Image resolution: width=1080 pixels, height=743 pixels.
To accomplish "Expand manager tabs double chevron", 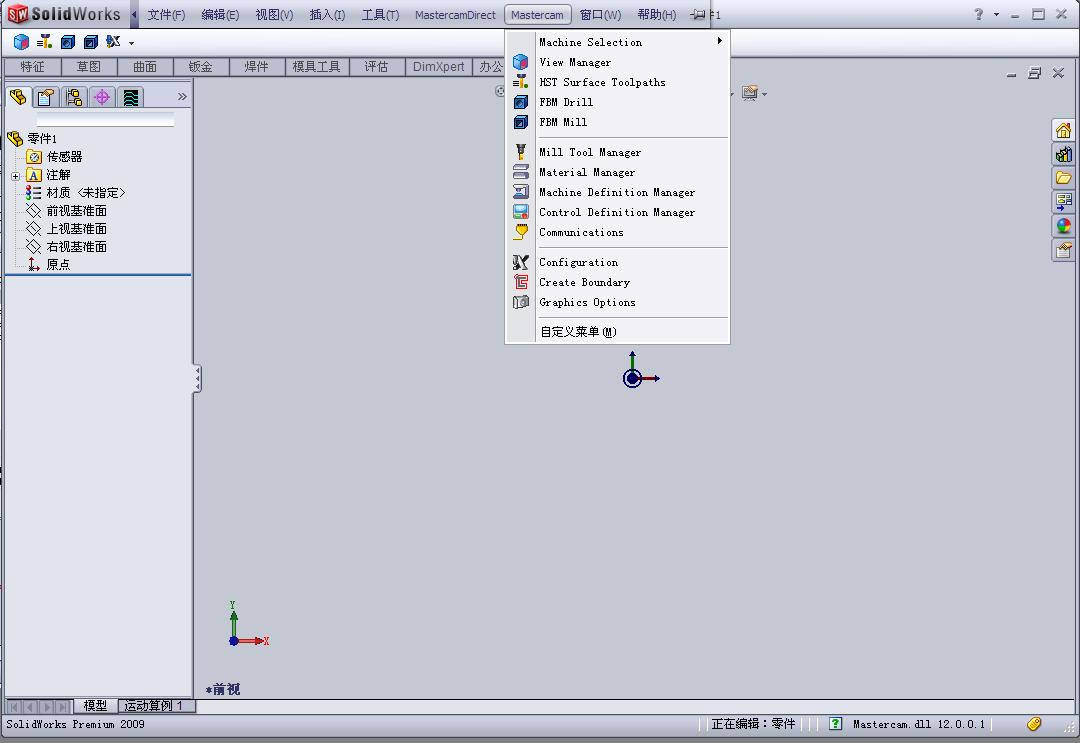I will pyautogui.click(x=182, y=96).
